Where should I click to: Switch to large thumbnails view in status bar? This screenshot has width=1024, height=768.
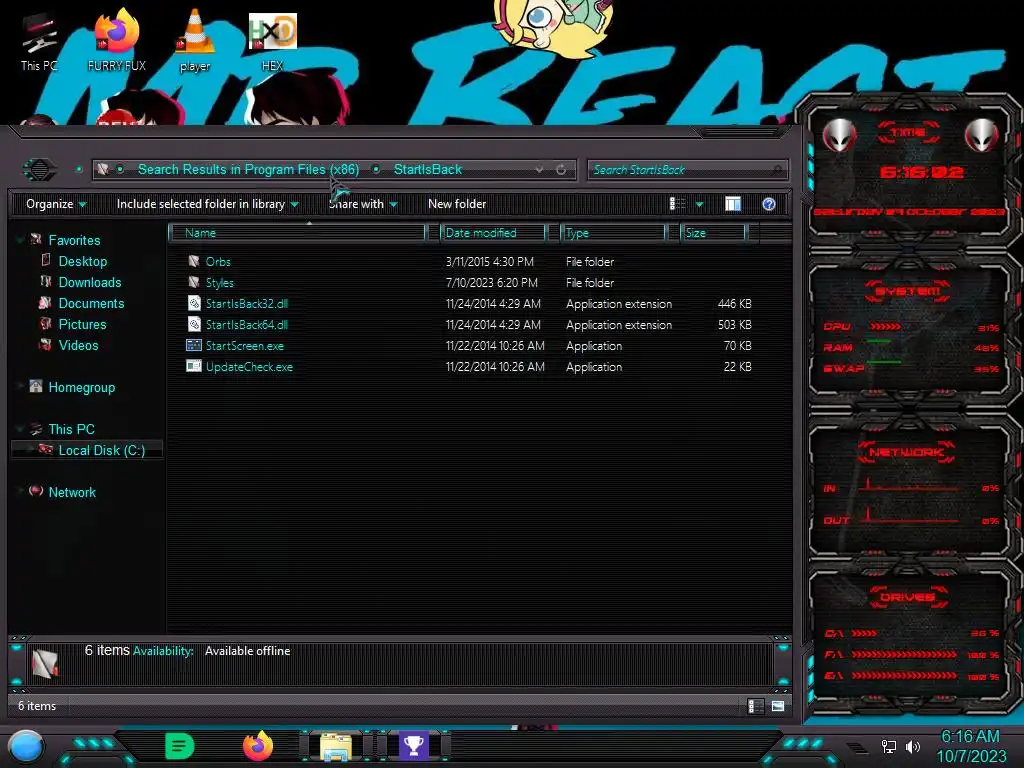(777, 706)
